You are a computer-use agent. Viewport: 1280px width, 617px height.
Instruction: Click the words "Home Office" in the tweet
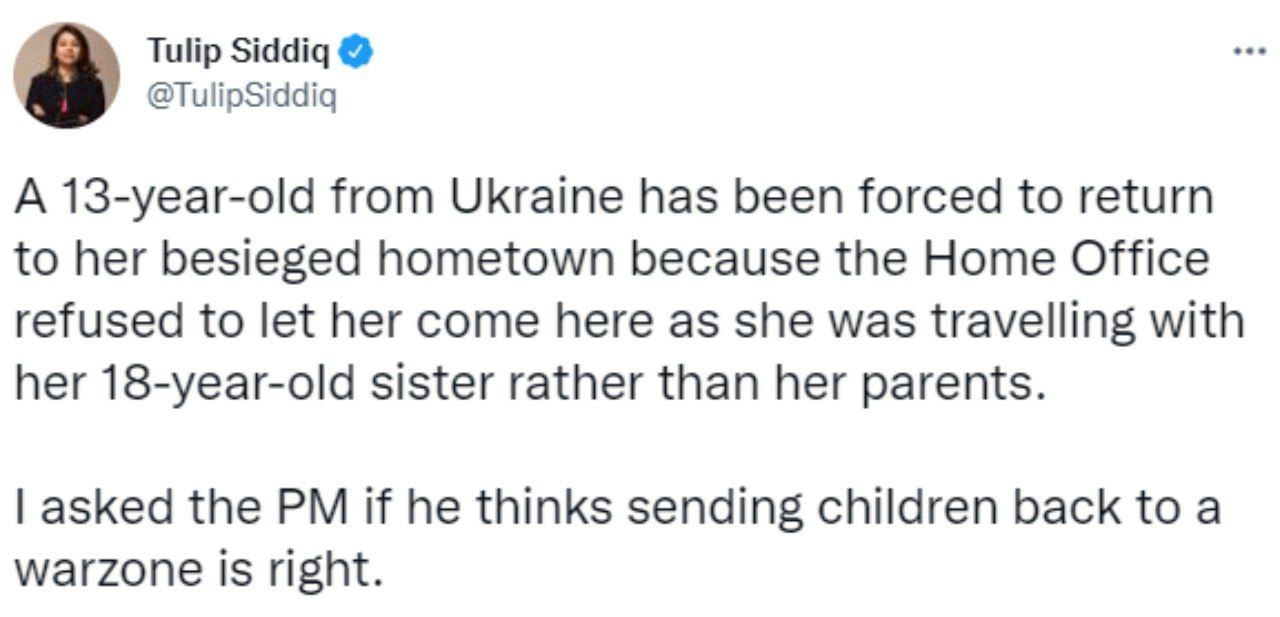click(1065, 260)
